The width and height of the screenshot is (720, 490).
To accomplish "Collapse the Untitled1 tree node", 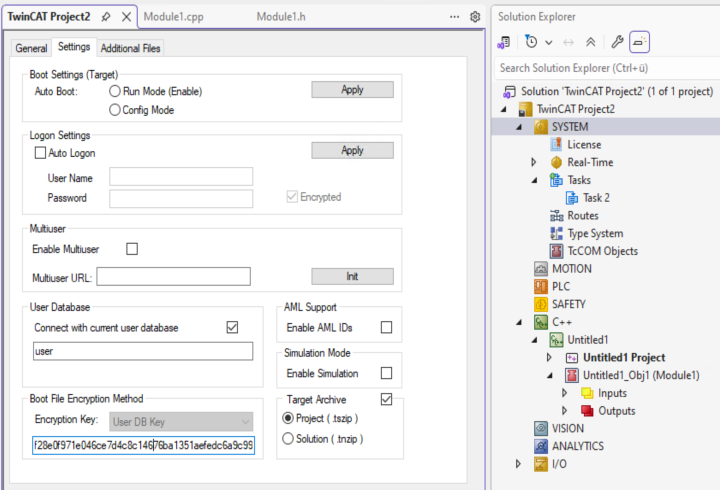I will pyautogui.click(x=534, y=340).
